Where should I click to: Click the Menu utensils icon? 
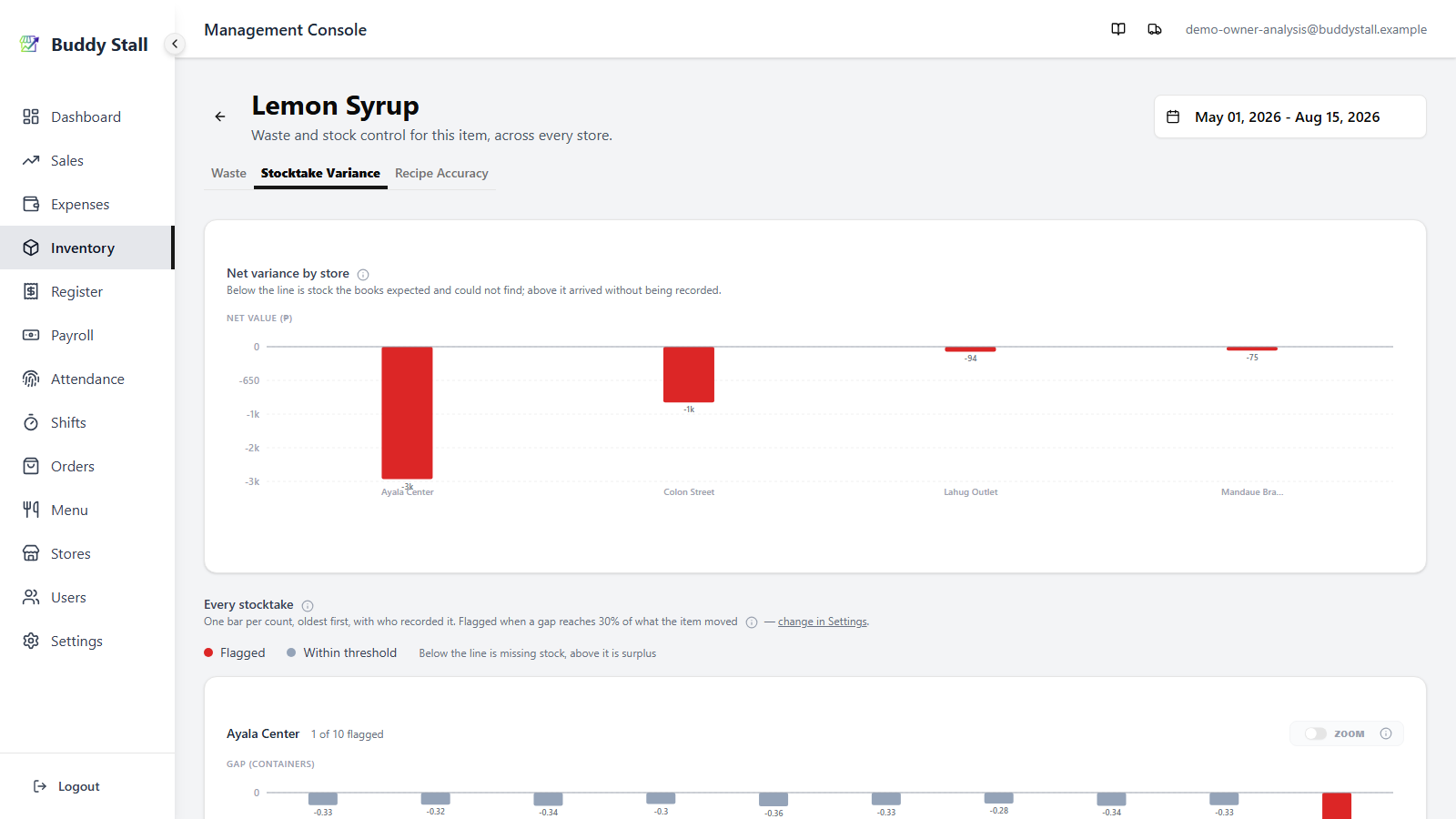click(x=31, y=510)
